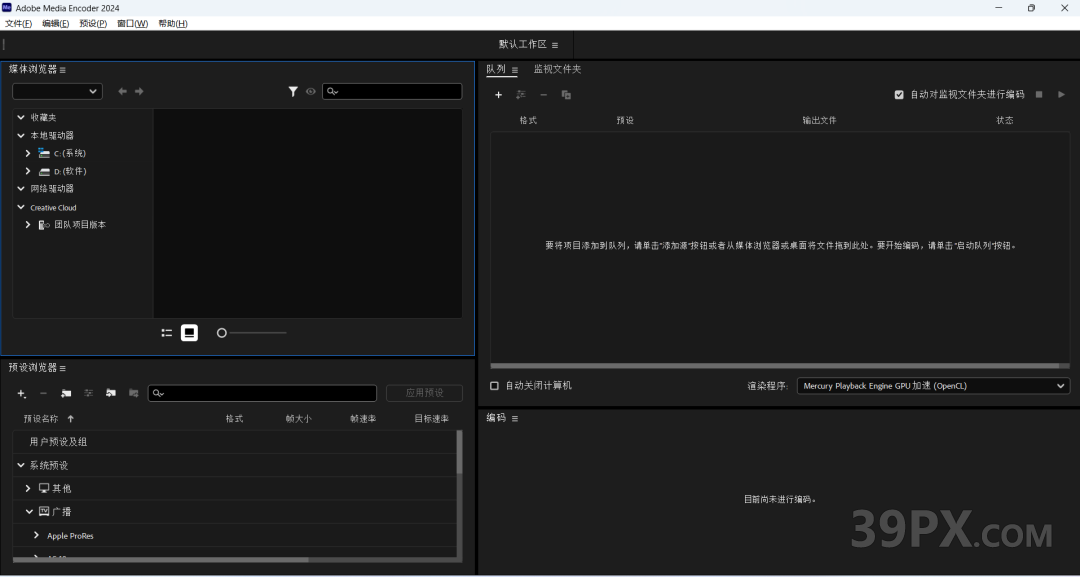Open the 窗口(W) menu
The width and height of the screenshot is (1080, 577).
click(x=132, y=23)
